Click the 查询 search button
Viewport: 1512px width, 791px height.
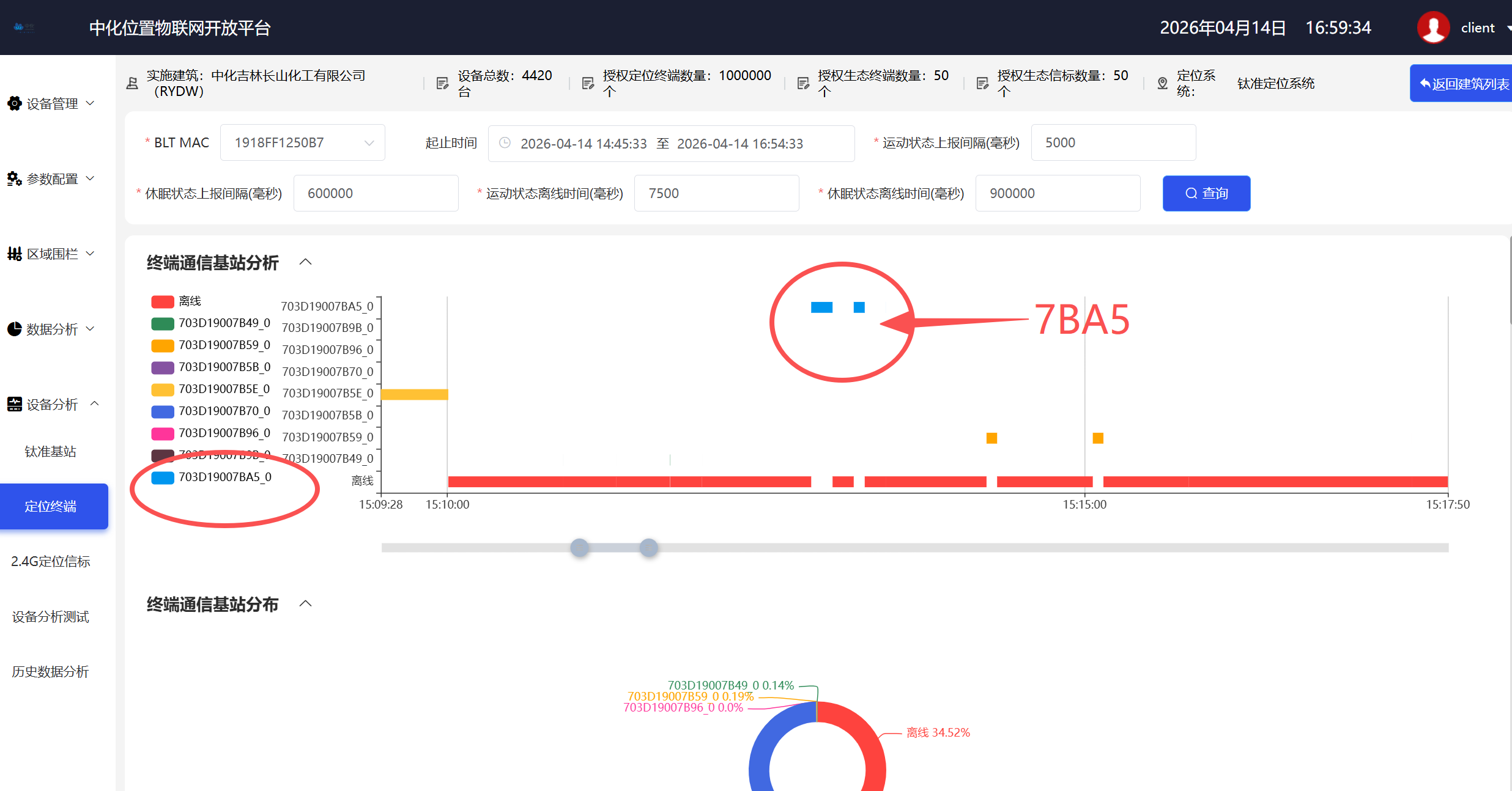pos(1206,193)
